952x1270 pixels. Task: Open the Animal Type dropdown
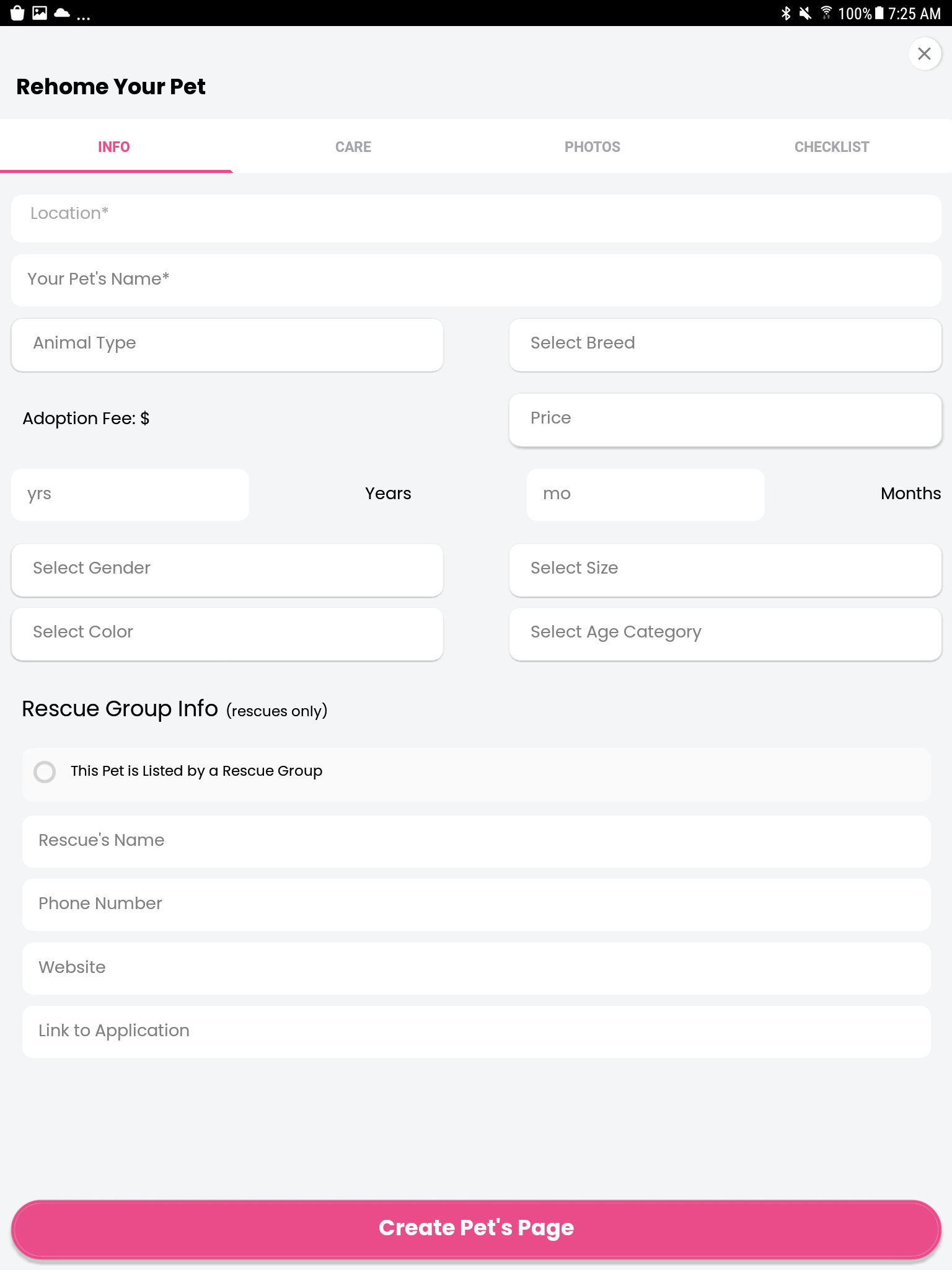(227, 344)
